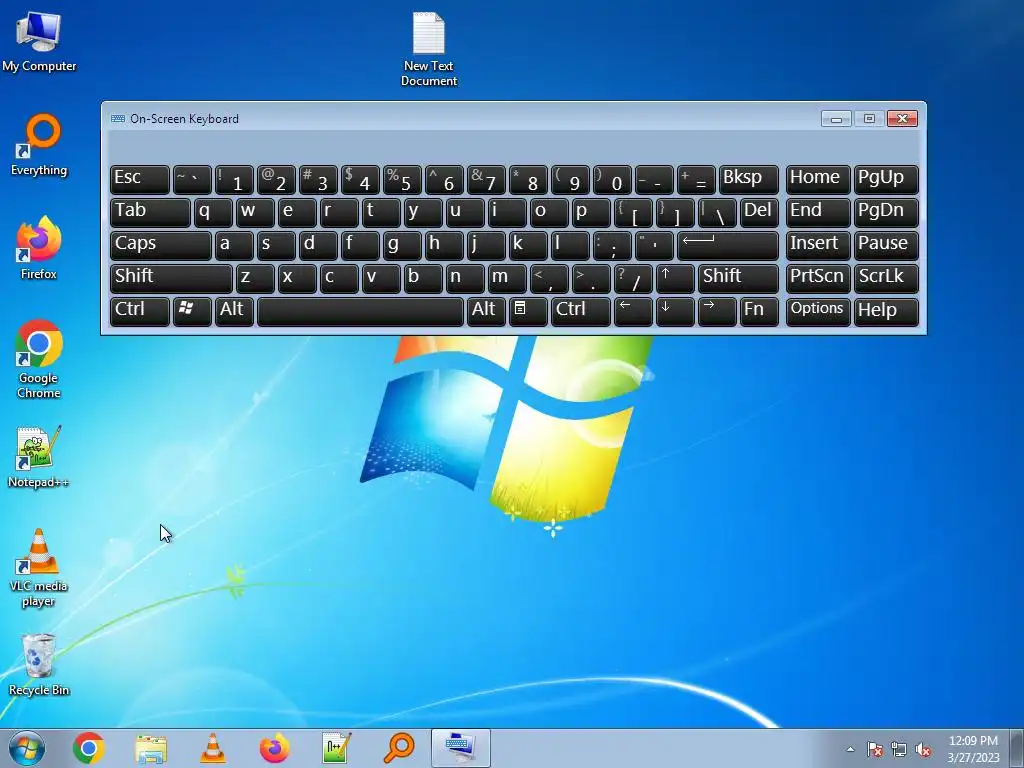Launch Chrome from the taskbar
Viewport: 1024px width, 768px height.
89,748
